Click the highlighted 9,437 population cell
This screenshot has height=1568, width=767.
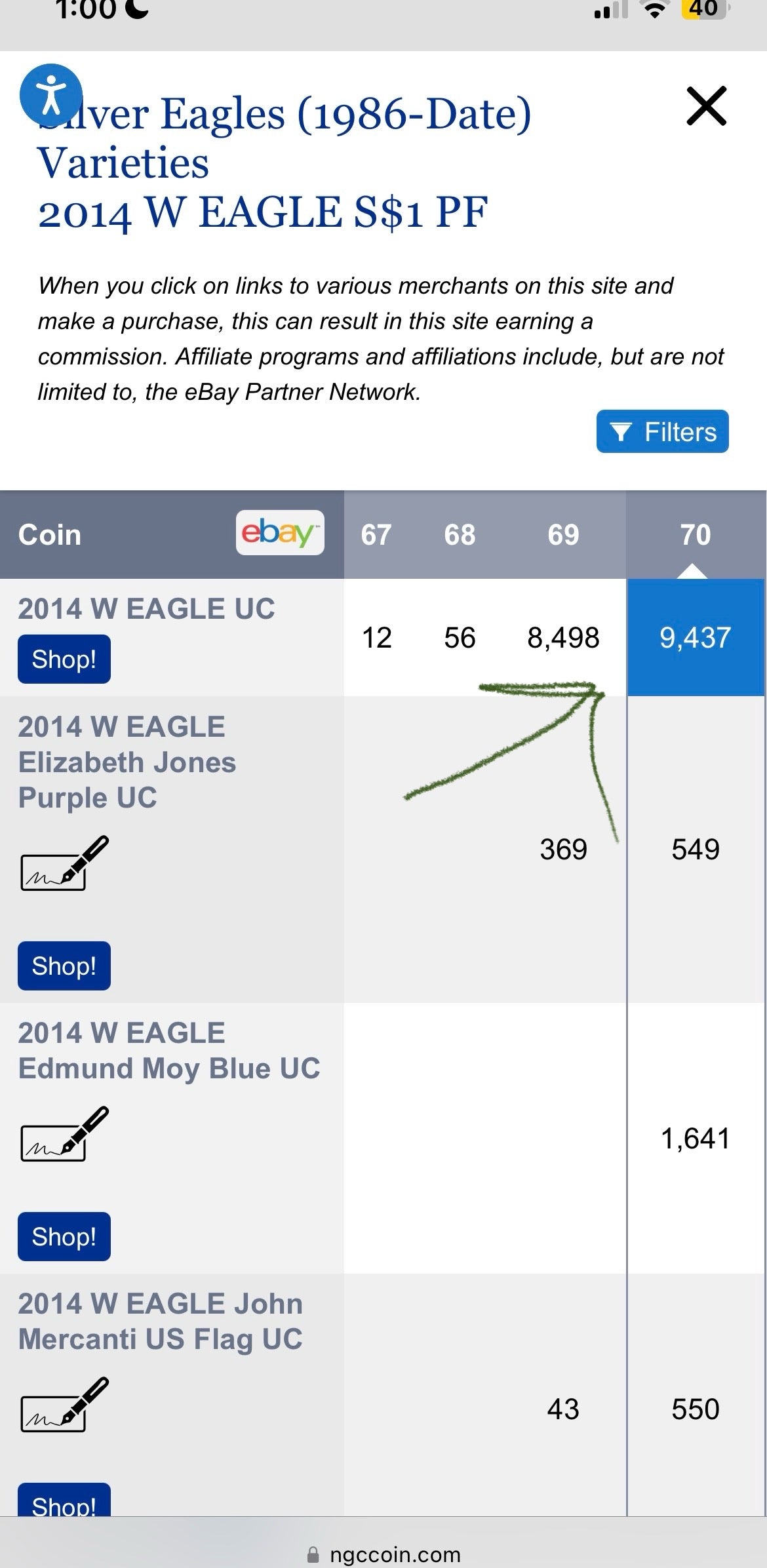coord(695,637)
